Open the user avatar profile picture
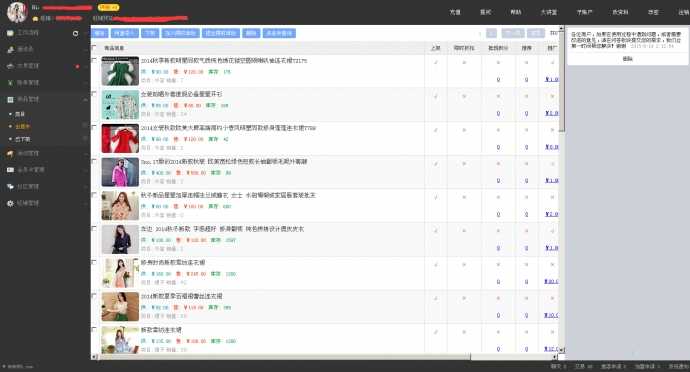 click(x=17, y=12)
